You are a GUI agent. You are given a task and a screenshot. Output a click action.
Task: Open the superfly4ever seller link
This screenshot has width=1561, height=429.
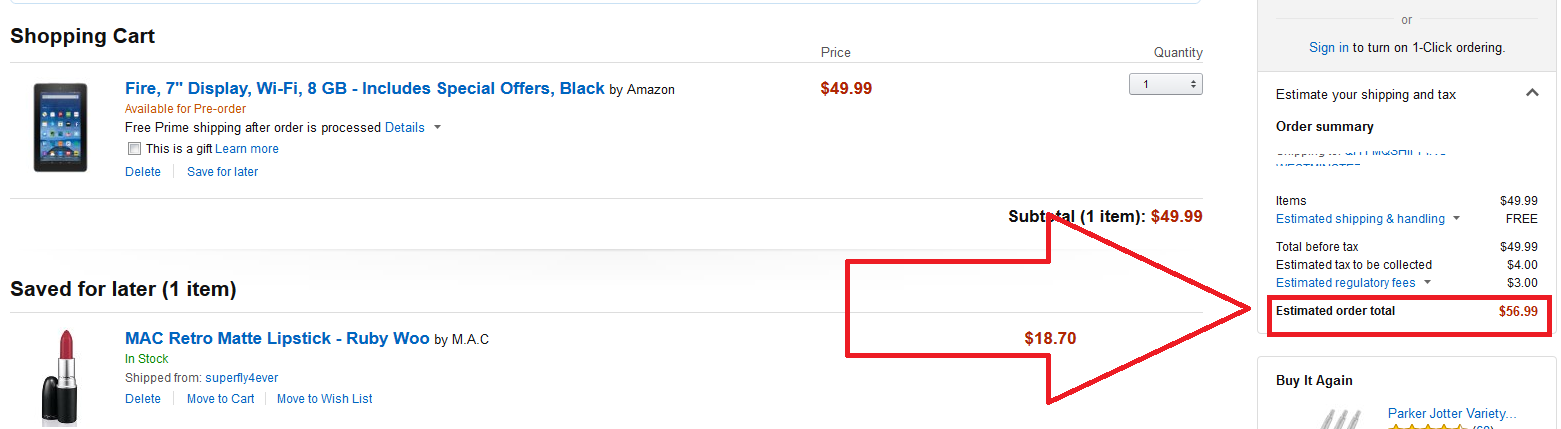pos(242,378)
